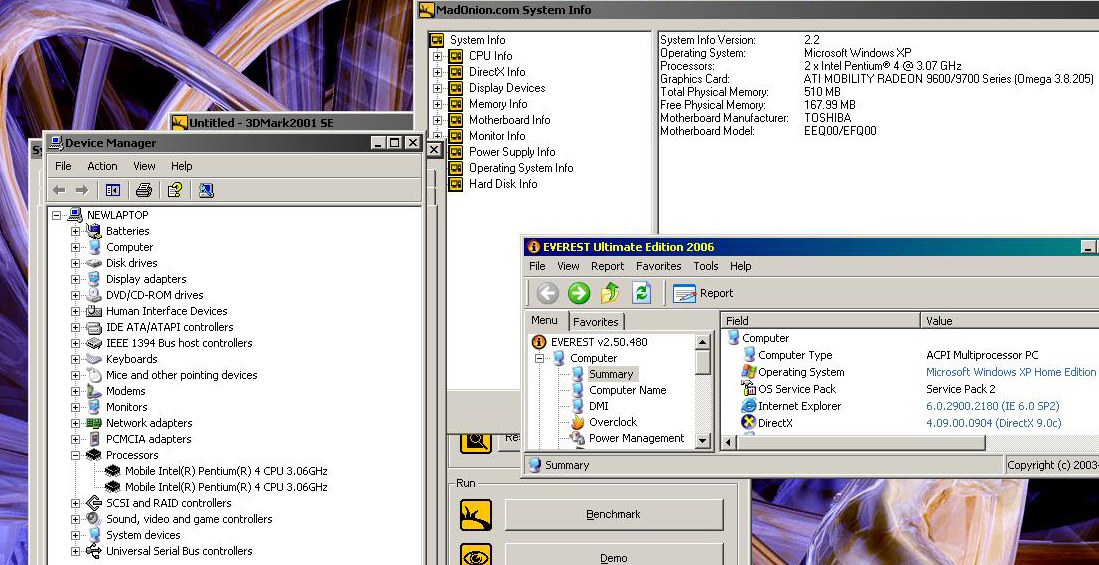1099x565 pixels.
Task: Click the Value column header in EVEREST
Action: coord(1009,321)
